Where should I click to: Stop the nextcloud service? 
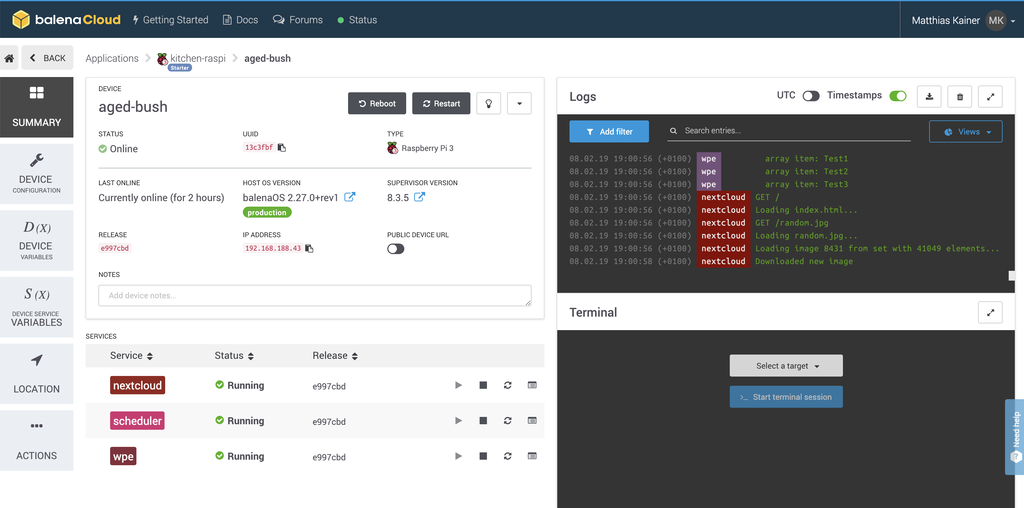[x=483, y=385]
